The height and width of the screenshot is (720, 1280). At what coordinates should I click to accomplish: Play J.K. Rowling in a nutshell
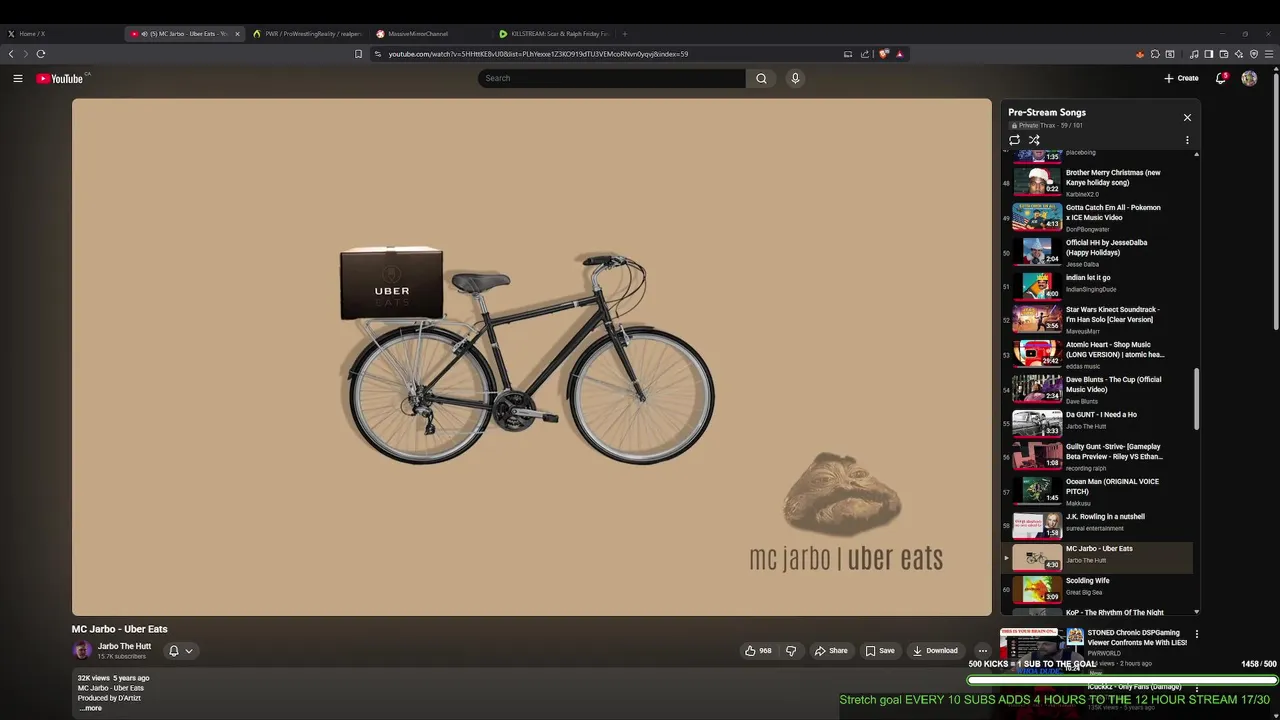[1097, 524]
